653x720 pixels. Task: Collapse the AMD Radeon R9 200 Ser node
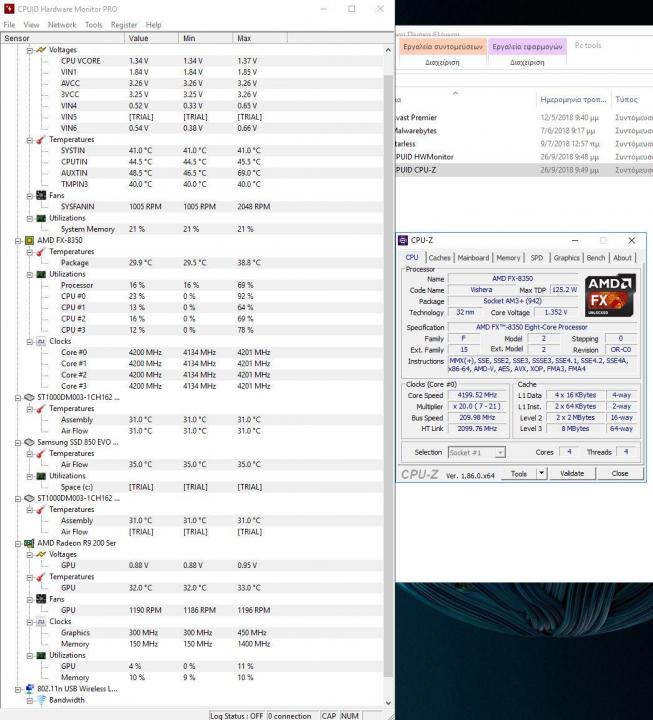[18, 543]
